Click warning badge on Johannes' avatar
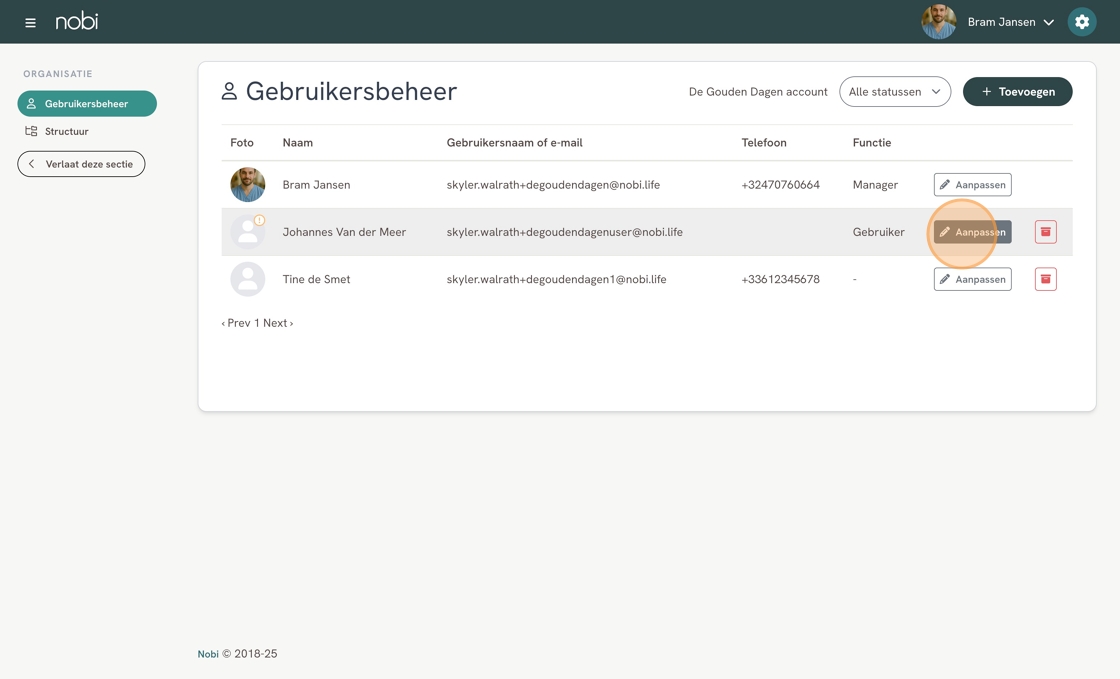 pos(260,220)
